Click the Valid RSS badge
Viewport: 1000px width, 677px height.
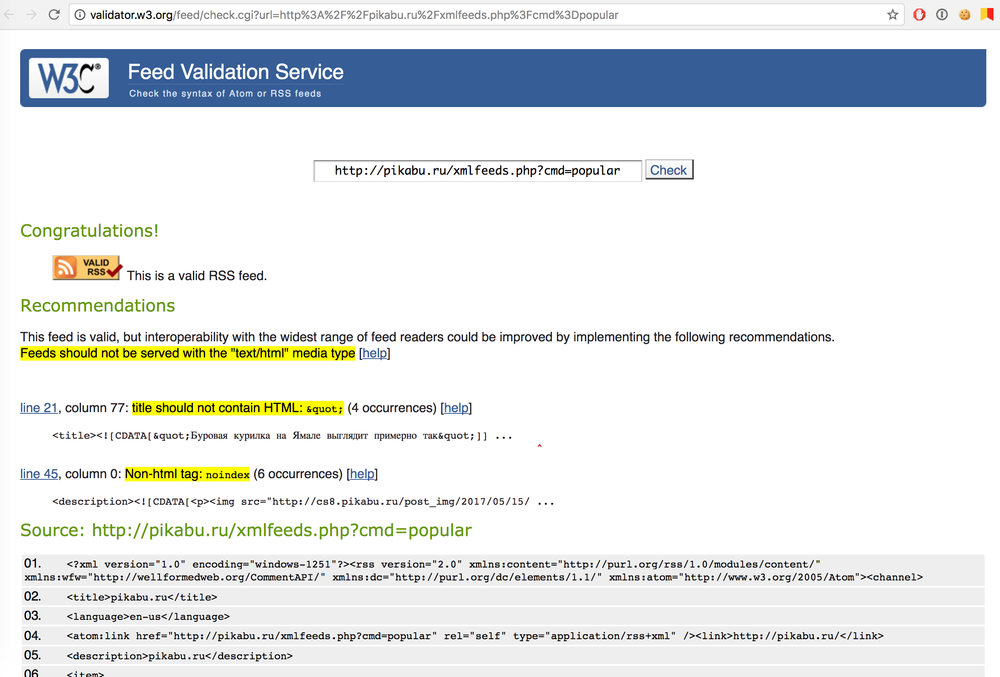[x=87, y=268]
